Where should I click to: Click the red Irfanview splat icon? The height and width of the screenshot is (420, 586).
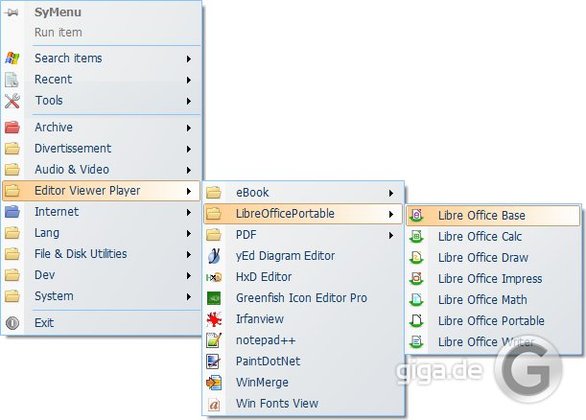coord(214,319)
